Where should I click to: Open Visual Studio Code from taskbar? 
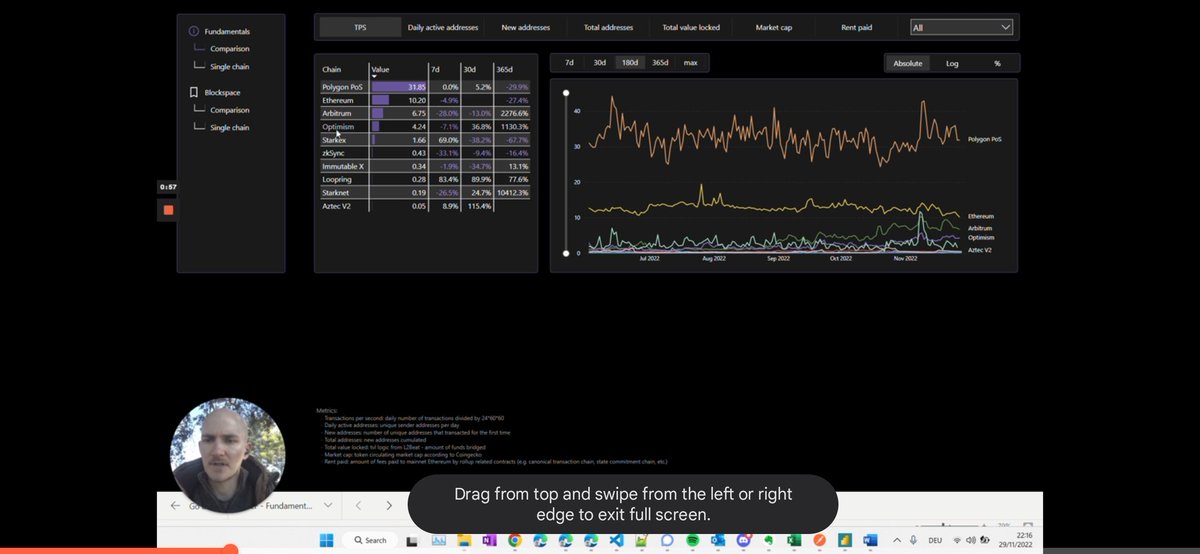point(617,540)
